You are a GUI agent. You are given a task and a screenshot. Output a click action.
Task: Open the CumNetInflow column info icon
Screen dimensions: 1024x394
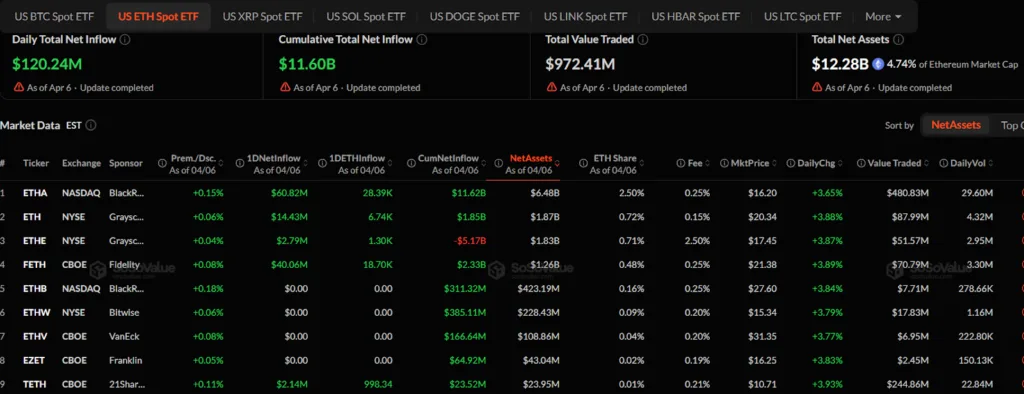(410, 163)
